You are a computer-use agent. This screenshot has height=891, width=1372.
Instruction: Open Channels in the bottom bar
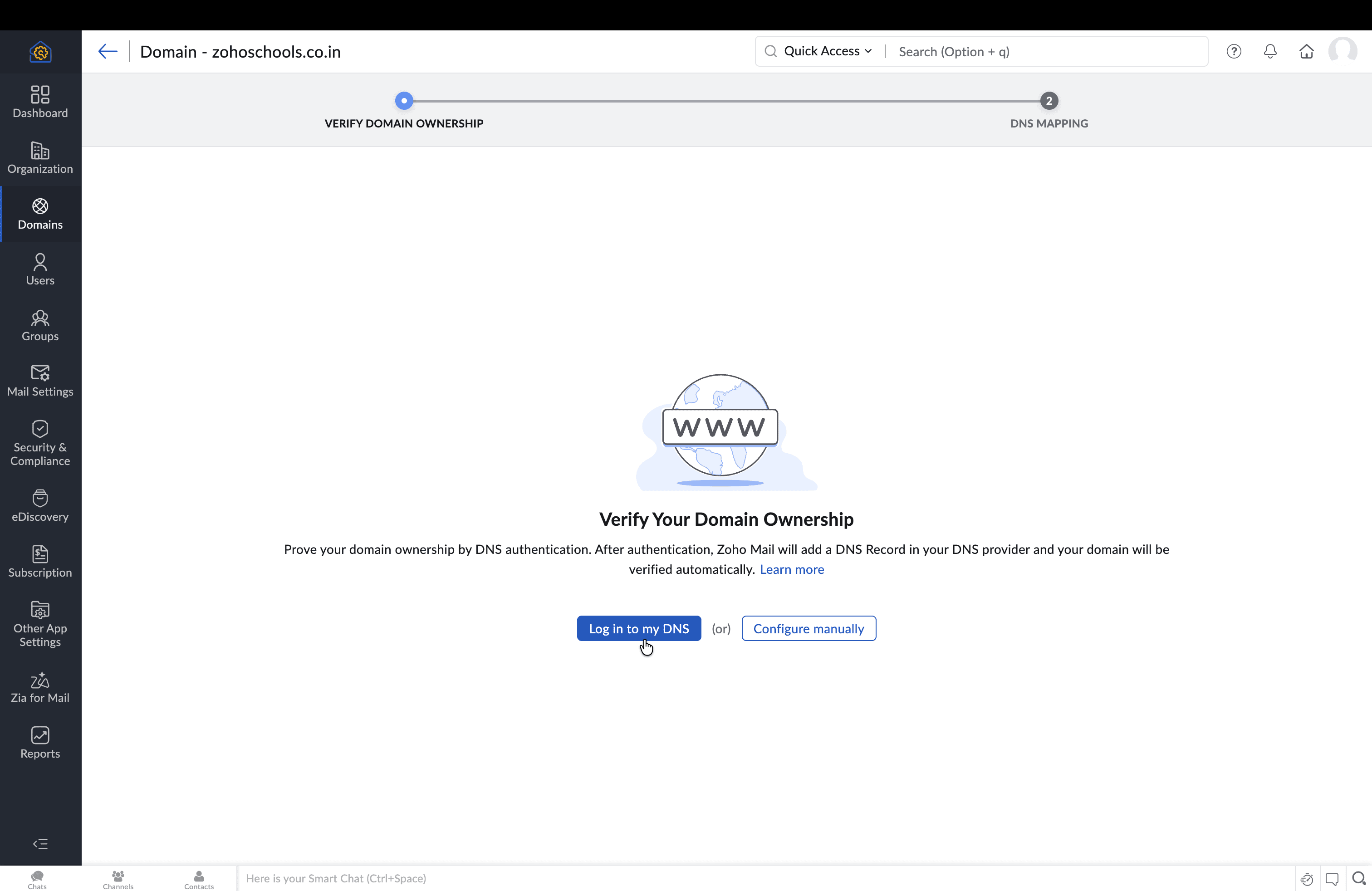point(118,880)
